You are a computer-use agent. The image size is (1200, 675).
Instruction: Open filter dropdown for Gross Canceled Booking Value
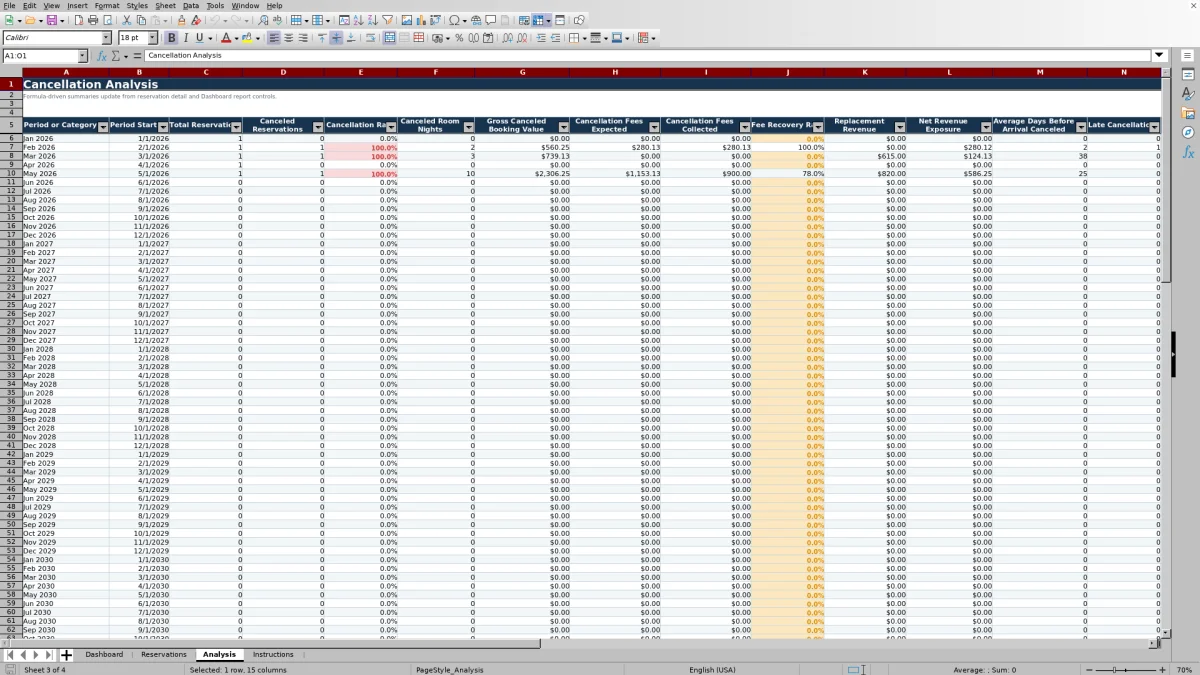coord(564,127)
